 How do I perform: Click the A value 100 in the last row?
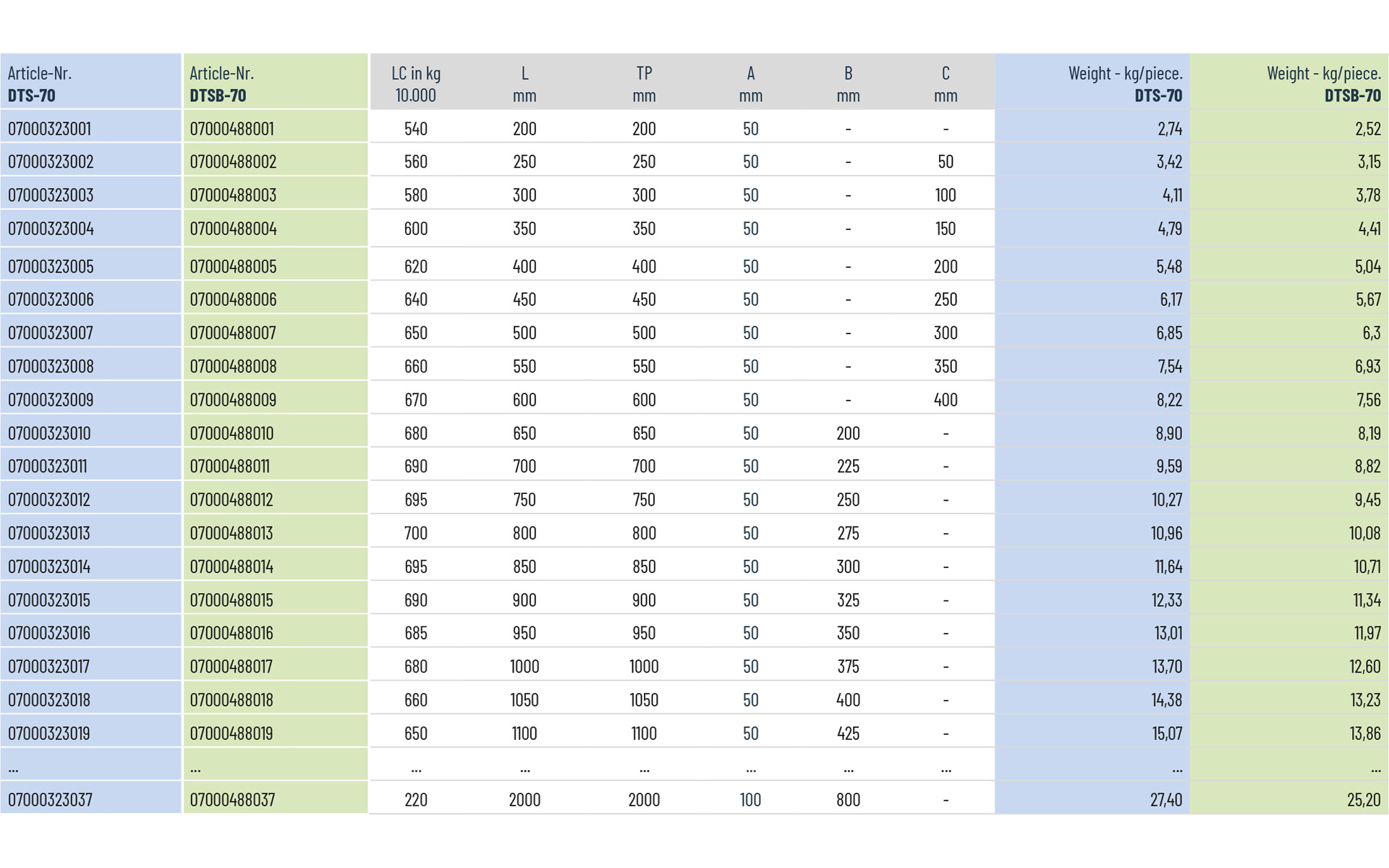pyautogui.click(x=750, y=800)
